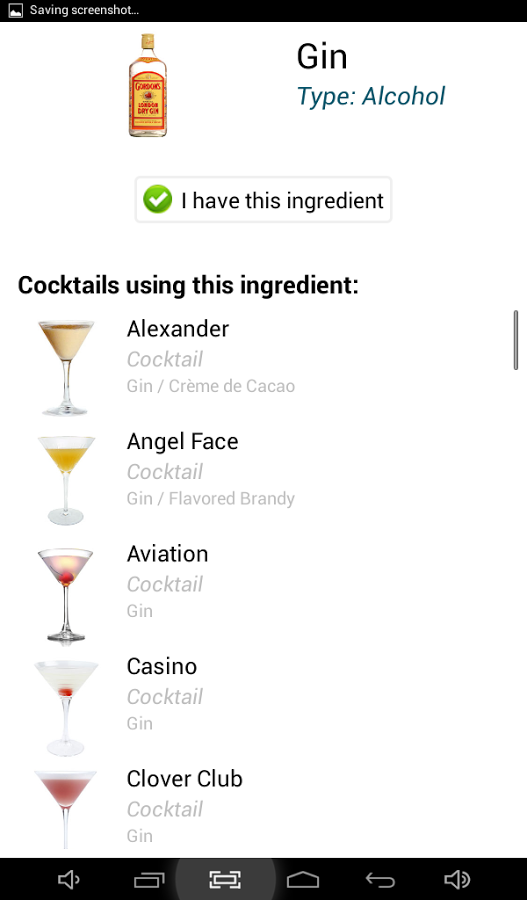Image resolution: width=527 pixels, height=900 pixels.
Task: Go to Android home screen
Action: point(303,879)
